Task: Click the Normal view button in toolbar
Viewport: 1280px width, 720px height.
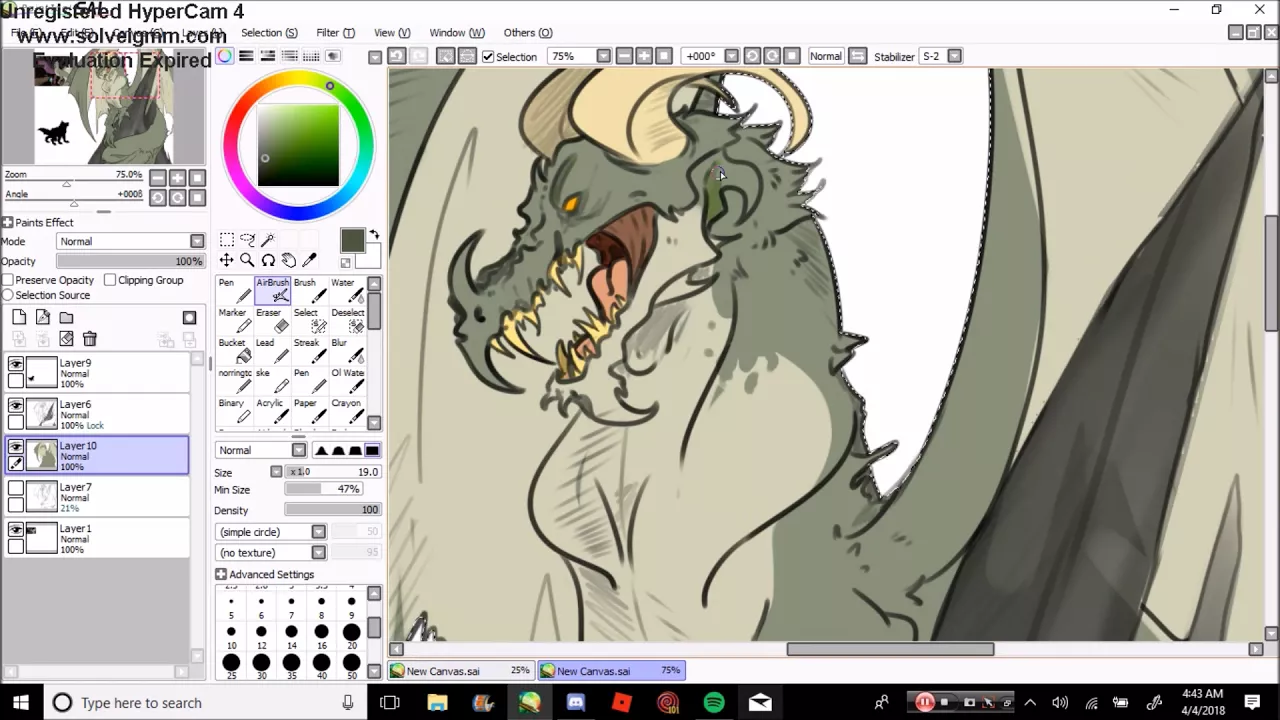Action: tap(826, 56)
